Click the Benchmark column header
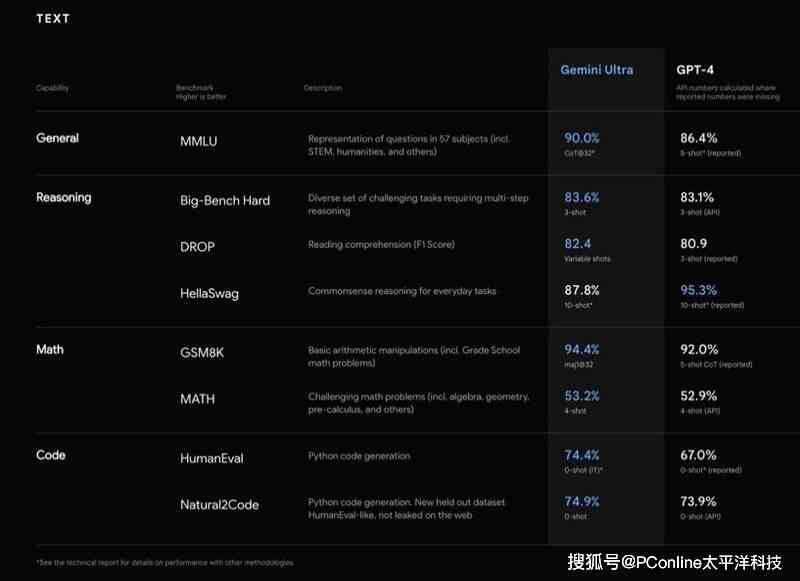This screenshot has height=581, width=800. (x=201, y=92)
